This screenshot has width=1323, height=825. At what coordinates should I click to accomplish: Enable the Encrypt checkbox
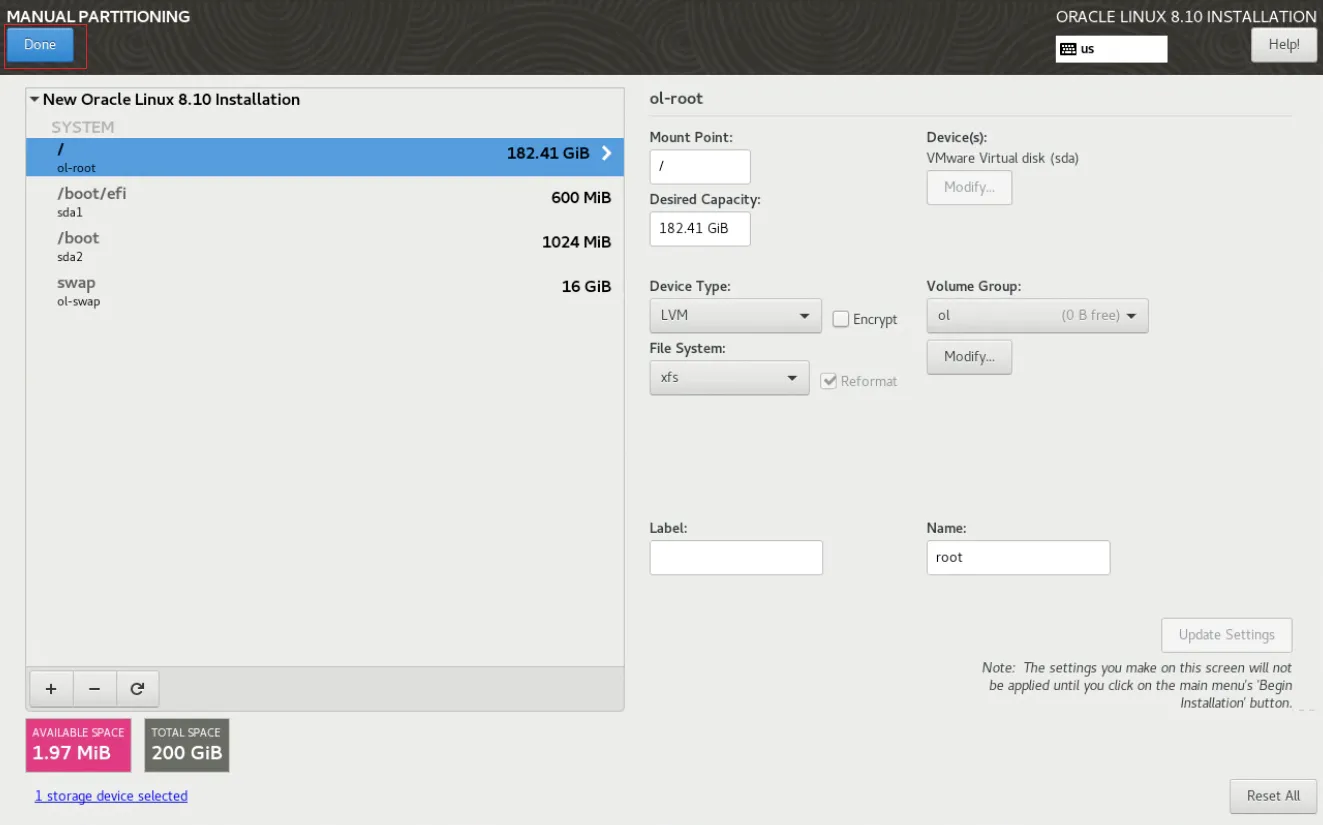coord(841,319)
